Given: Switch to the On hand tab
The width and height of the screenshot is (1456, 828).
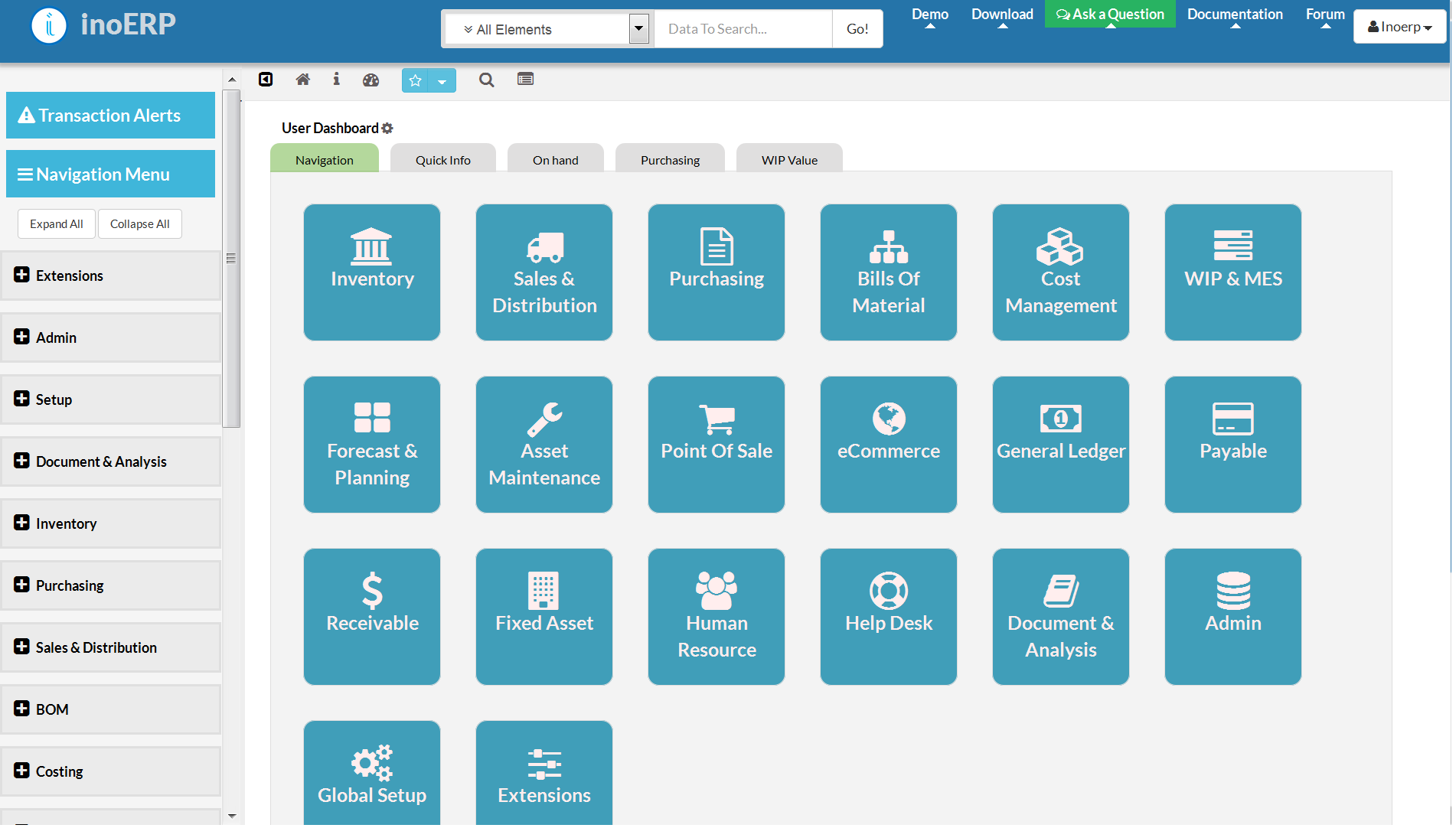Looking at the screenshot, I should (555, 159).
